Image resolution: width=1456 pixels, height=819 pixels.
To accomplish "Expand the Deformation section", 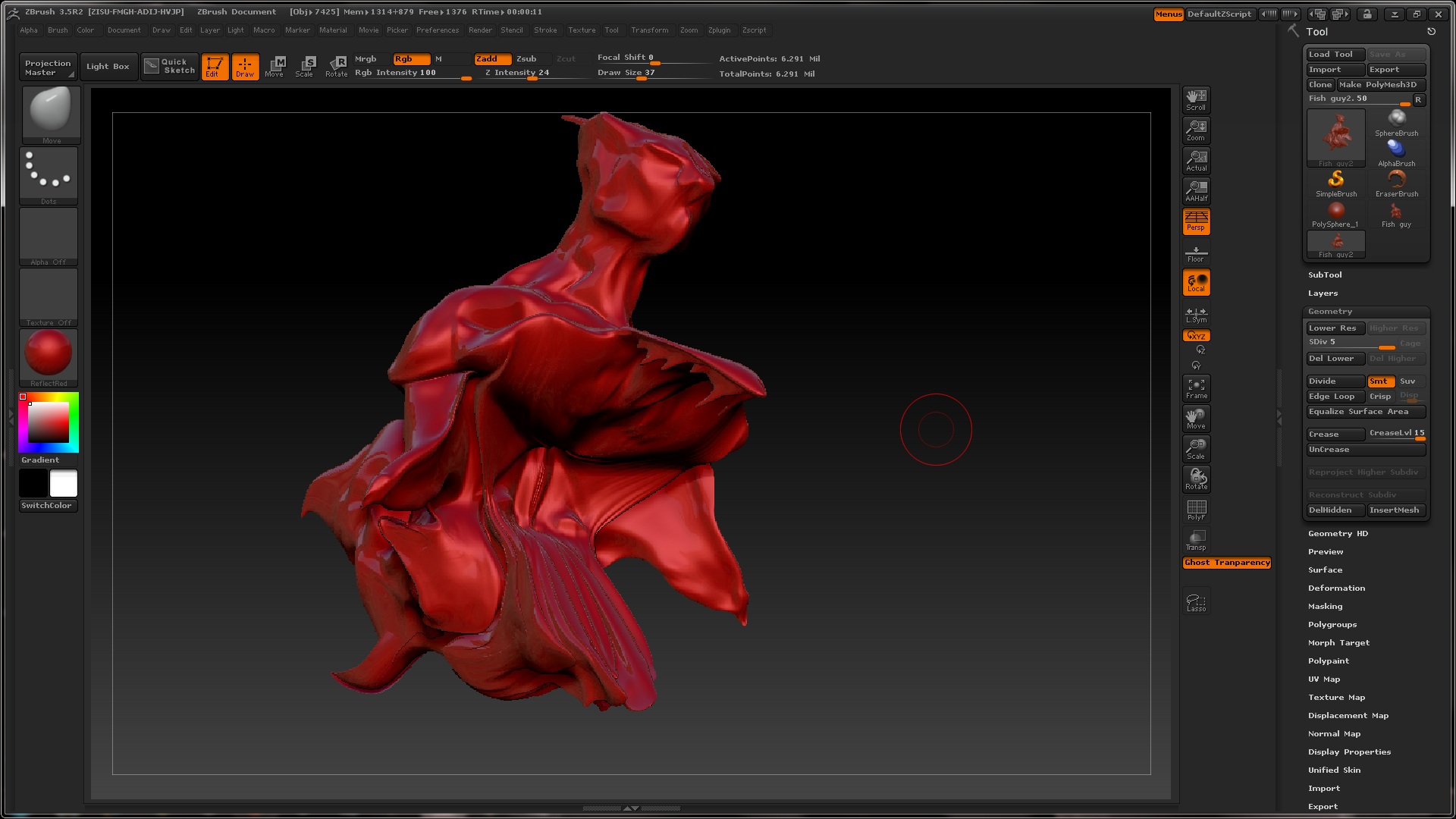I will pyautogui.click(x=1335, y=588).
